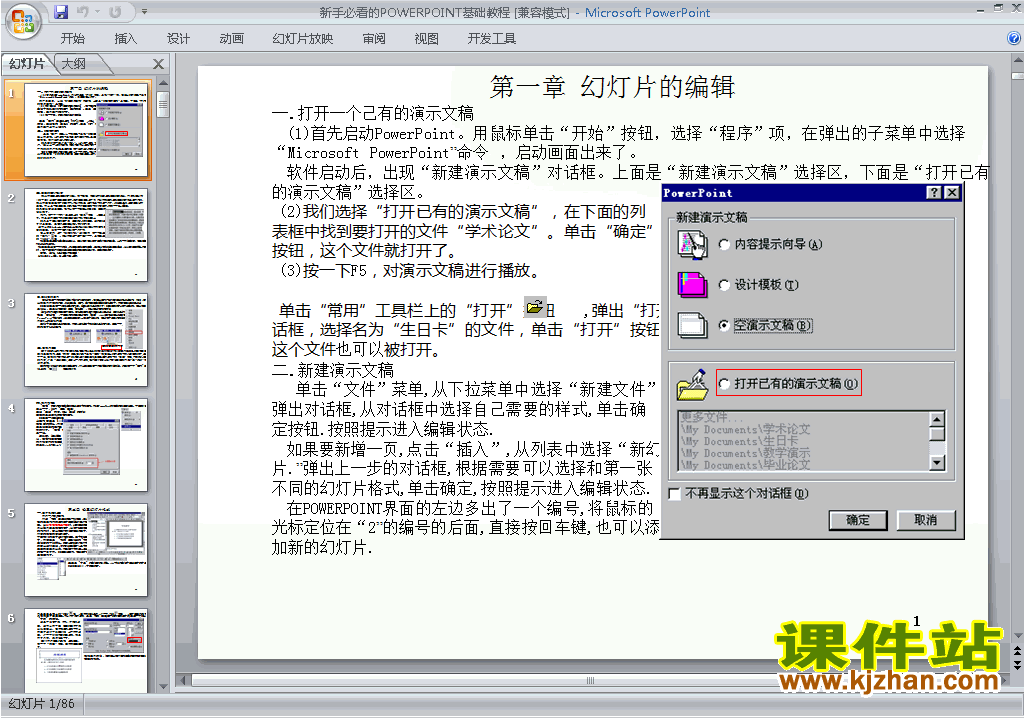Click the 取消 button in the dialog
This screenshot has height=718, width=1024.
click(925, 520)
